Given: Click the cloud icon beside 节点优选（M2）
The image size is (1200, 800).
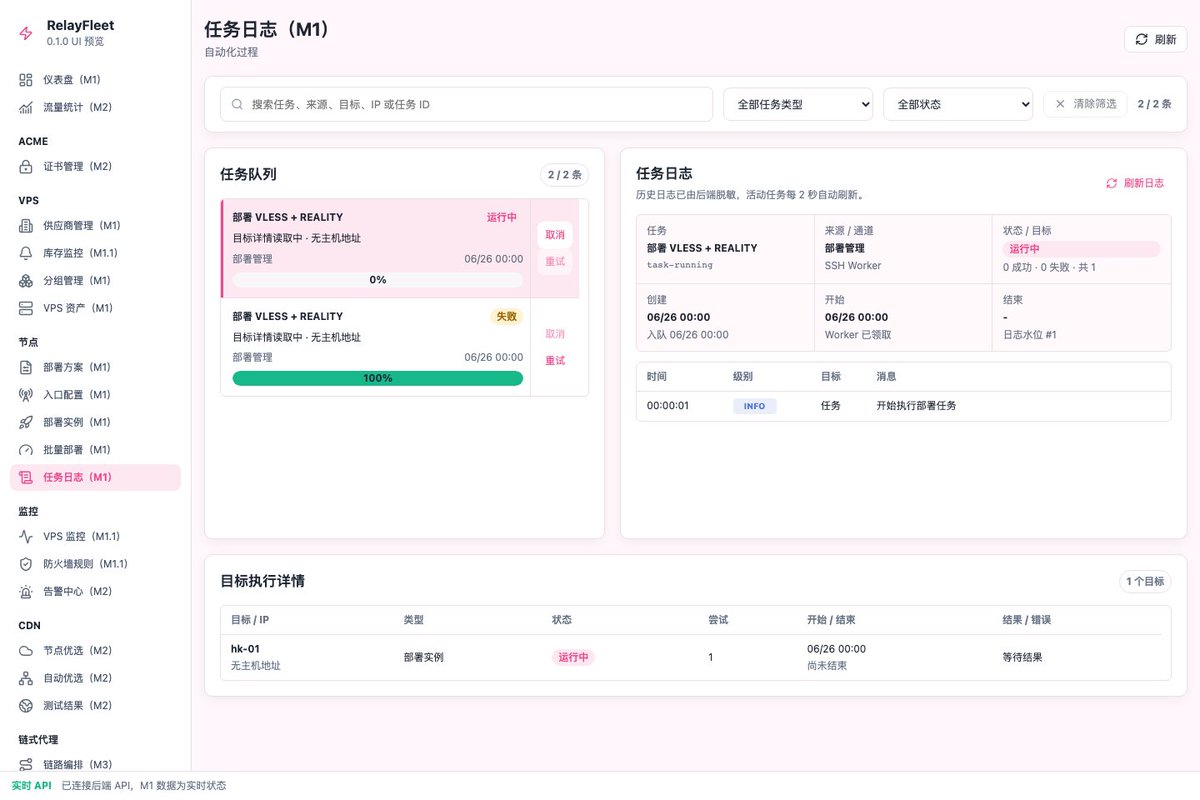Looking at the screenshot, I should pos(26,650).
